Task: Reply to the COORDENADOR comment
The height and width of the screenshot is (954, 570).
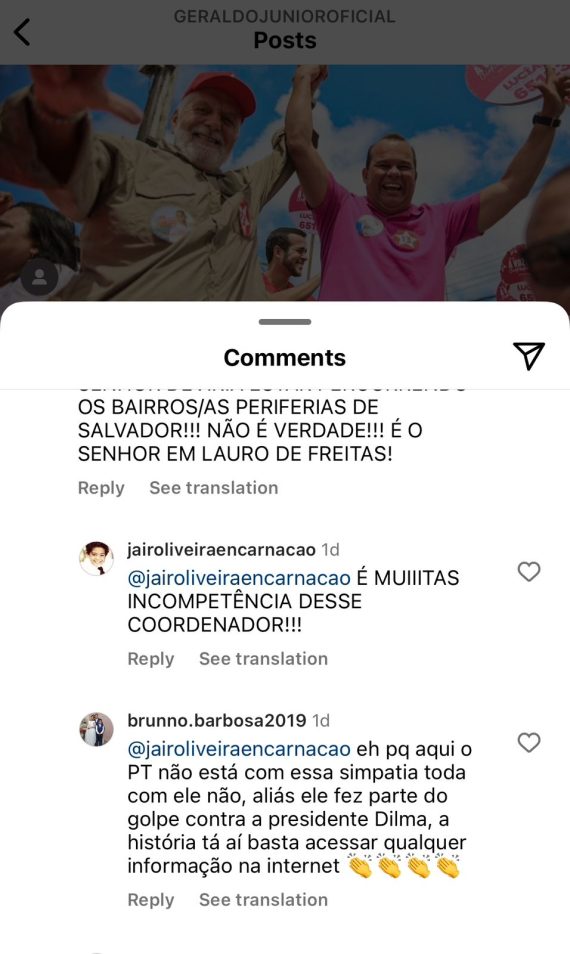Action: point(151,659)
